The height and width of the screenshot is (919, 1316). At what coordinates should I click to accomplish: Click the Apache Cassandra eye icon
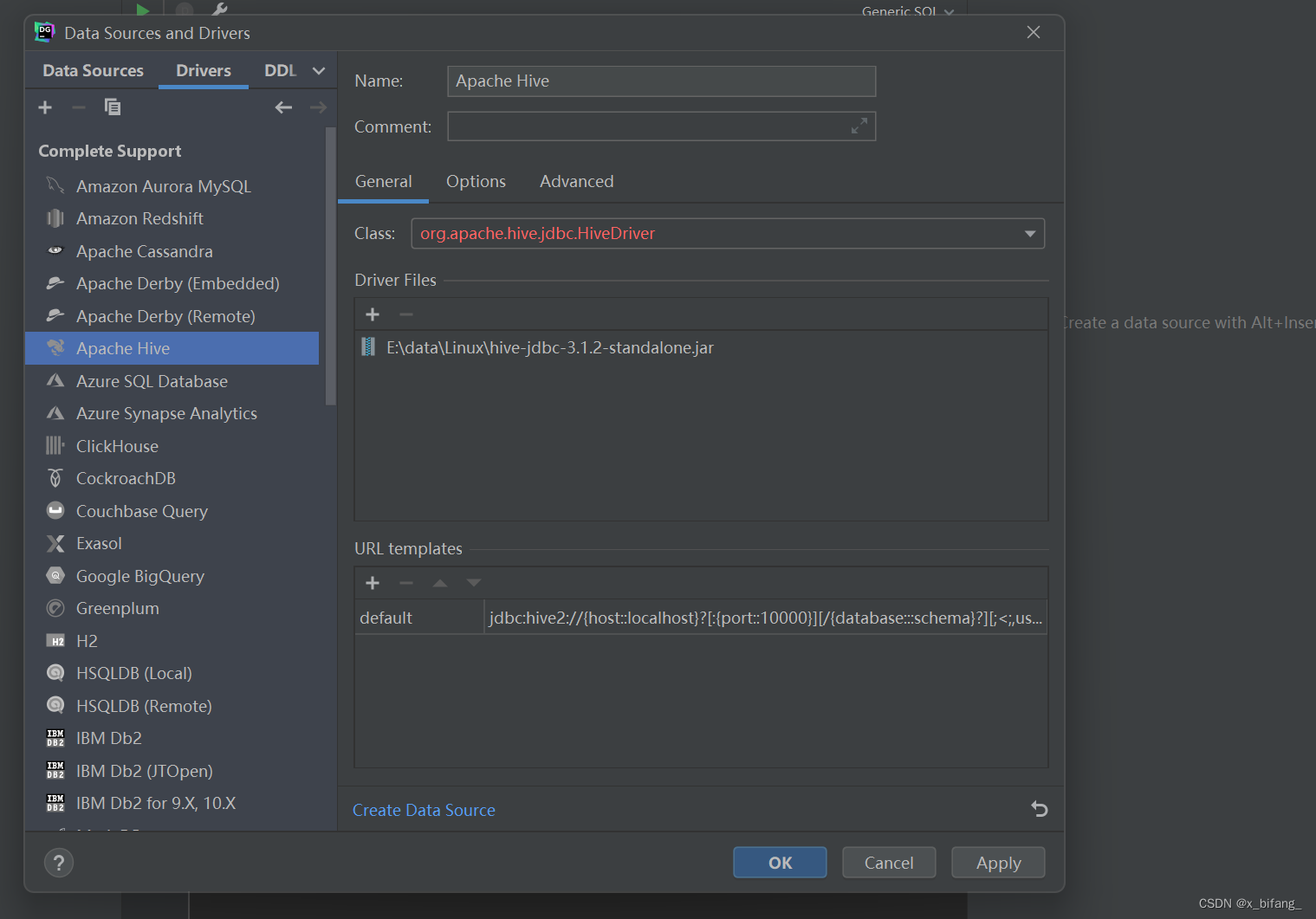click(x=55, y=250)
